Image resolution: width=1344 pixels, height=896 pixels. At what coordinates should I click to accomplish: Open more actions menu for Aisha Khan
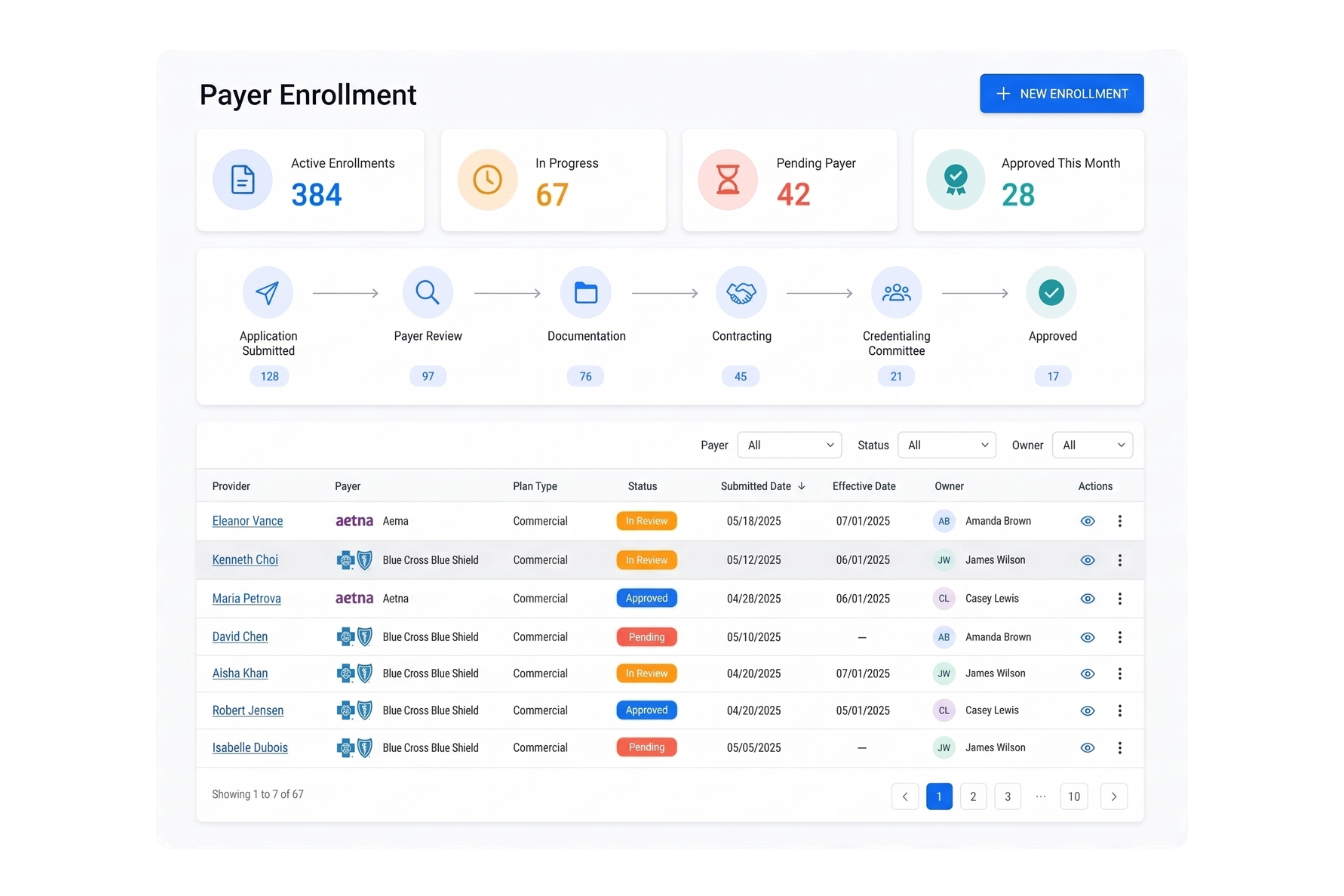point(1120,674)
